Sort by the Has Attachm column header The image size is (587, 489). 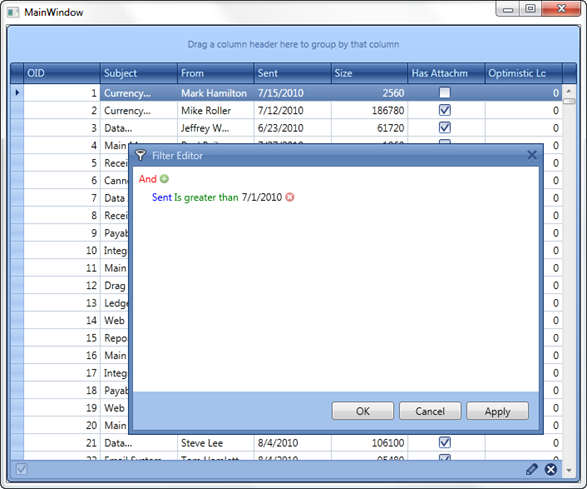pyautogui.click(x=447, y=73)
